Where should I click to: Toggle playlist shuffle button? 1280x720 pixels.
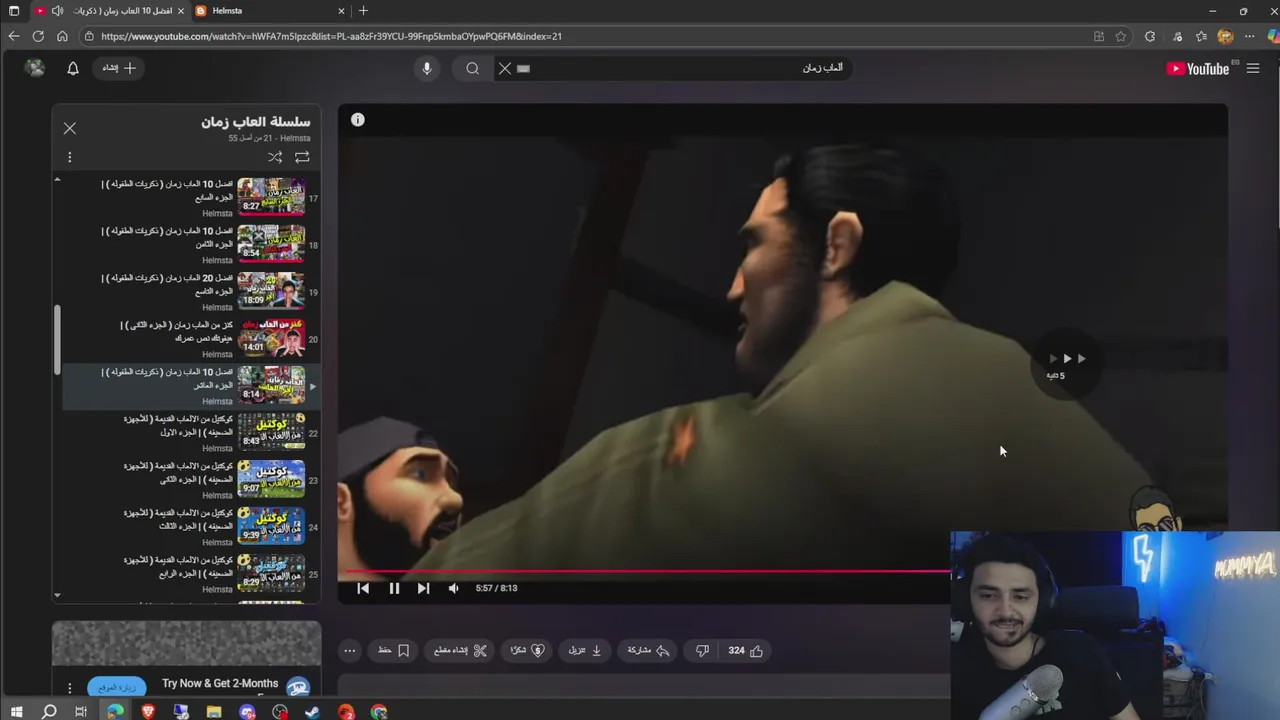coord(275,157)
